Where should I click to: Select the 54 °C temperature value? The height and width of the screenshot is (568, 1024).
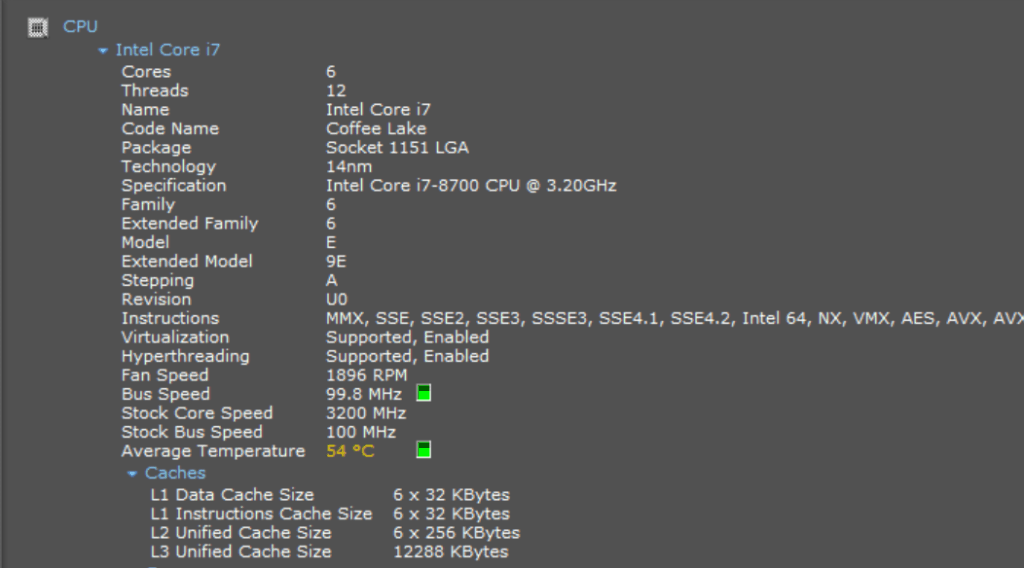[350, 451]
